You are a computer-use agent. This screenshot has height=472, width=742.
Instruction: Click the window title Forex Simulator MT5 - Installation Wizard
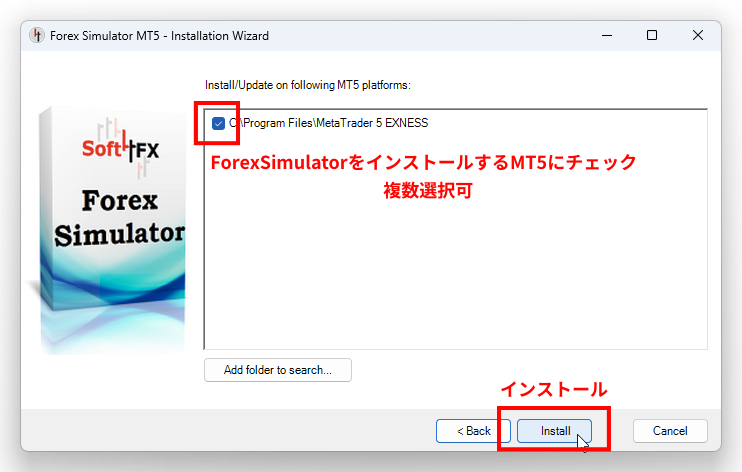(159, 36)
